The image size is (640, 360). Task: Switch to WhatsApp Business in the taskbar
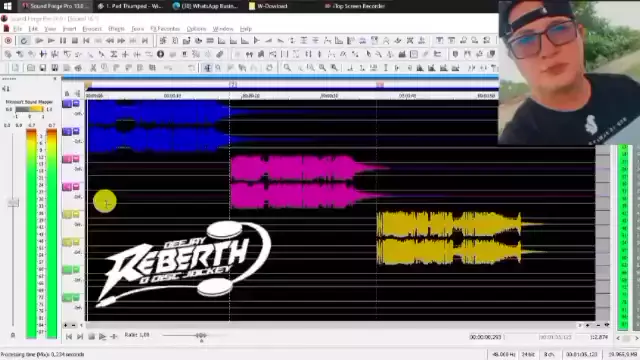point(205,6)
